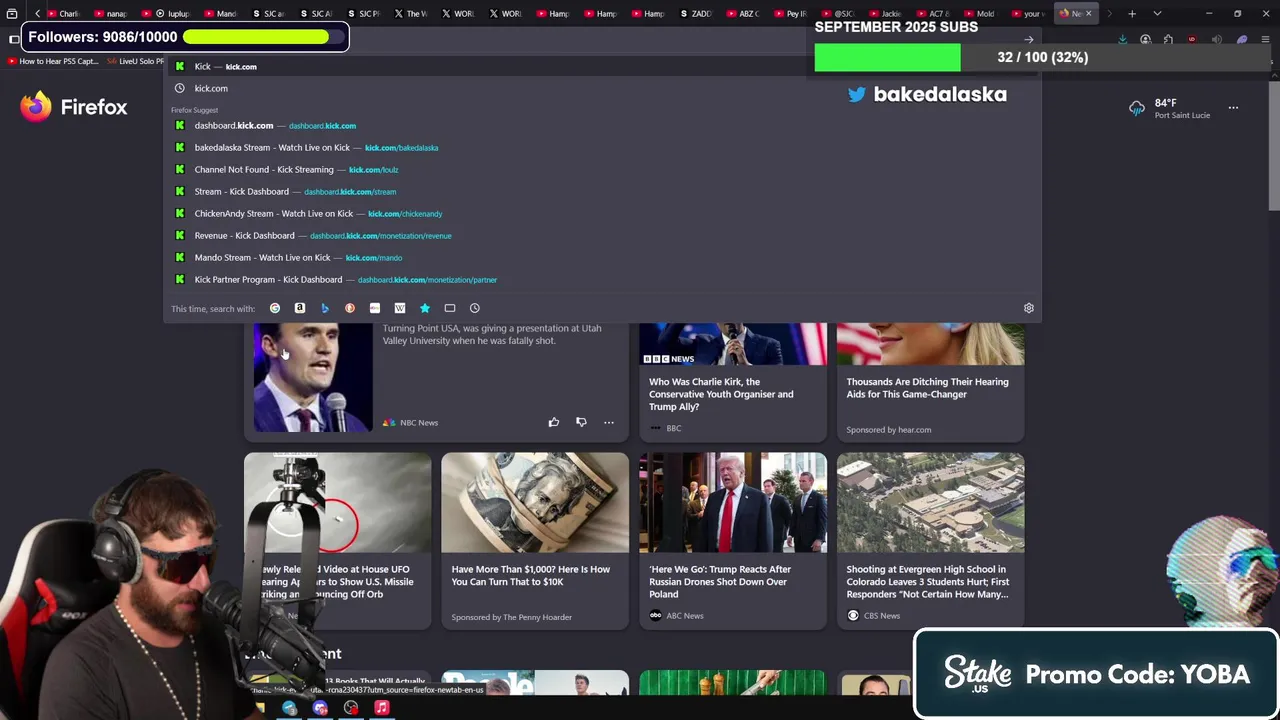The height and width of the screenshot is (720, 1280).
Task: Open the weather widget three-dot menu
Action: point(1233,108)
